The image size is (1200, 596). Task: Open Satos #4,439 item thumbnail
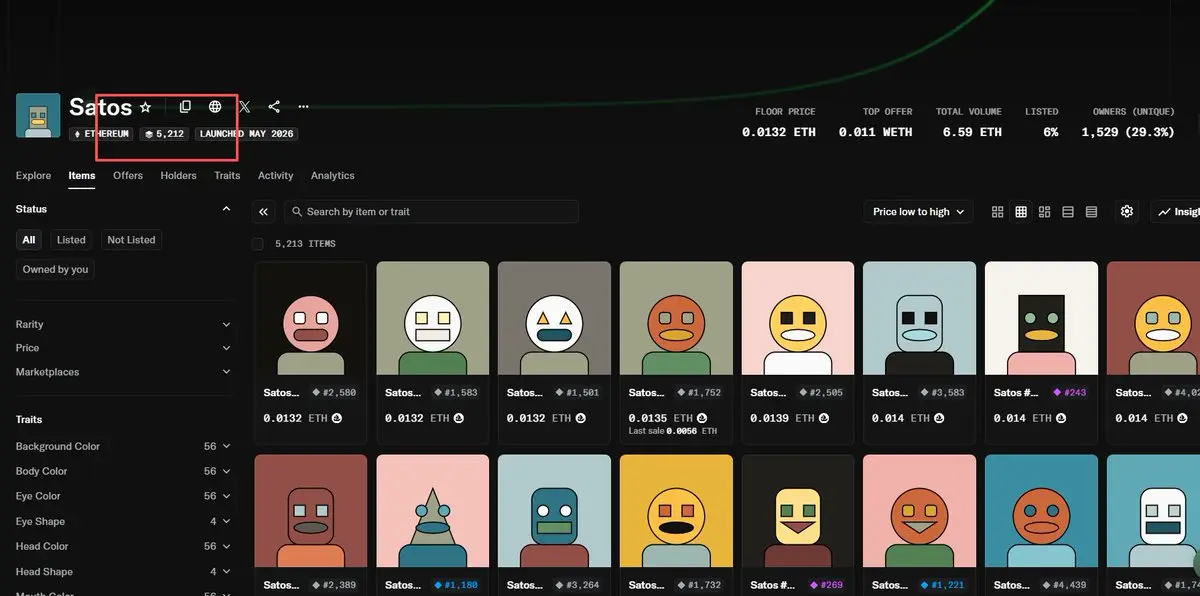(x=1041, y=512)
